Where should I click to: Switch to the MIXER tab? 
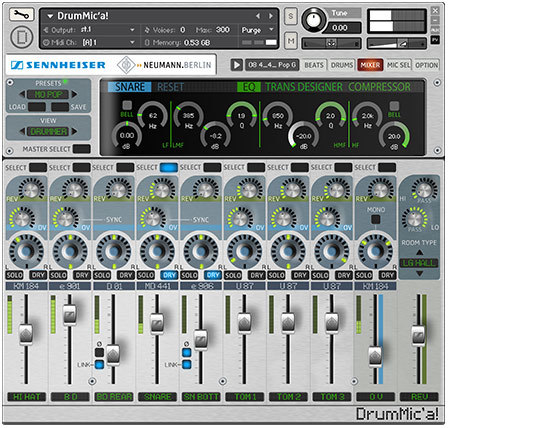tap(370, 65)
